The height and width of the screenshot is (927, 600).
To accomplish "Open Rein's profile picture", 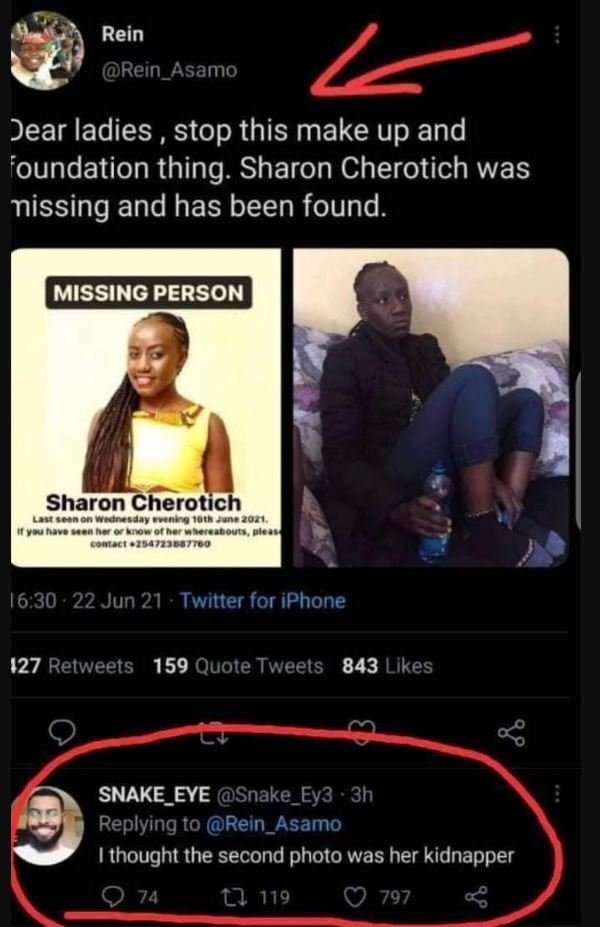I will pyautogui.click(x=47, y=51).
